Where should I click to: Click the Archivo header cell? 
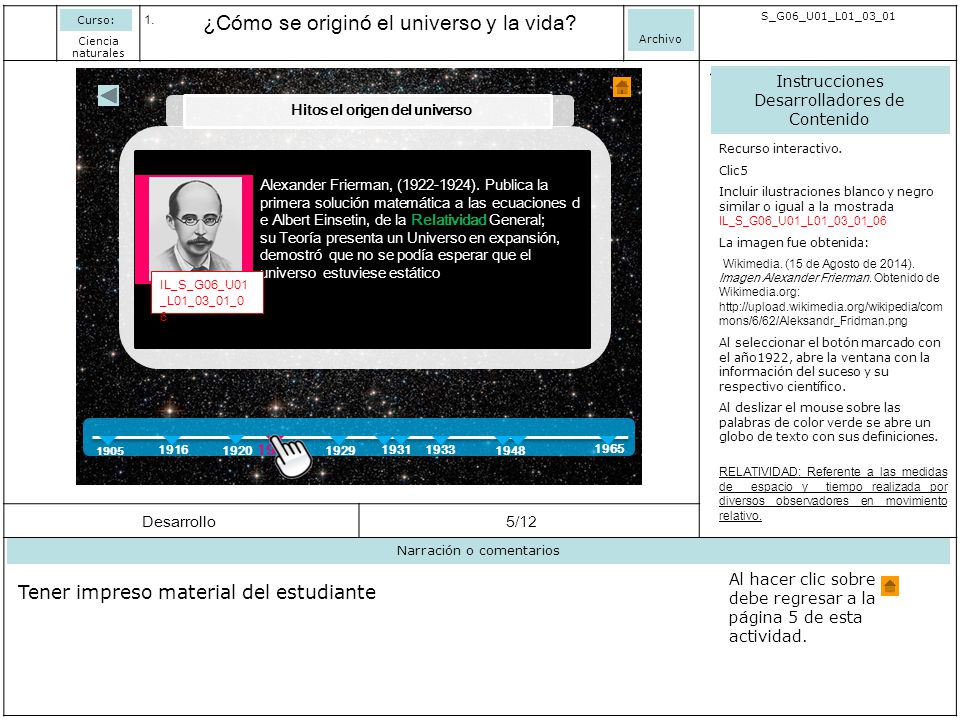[661, 31]
